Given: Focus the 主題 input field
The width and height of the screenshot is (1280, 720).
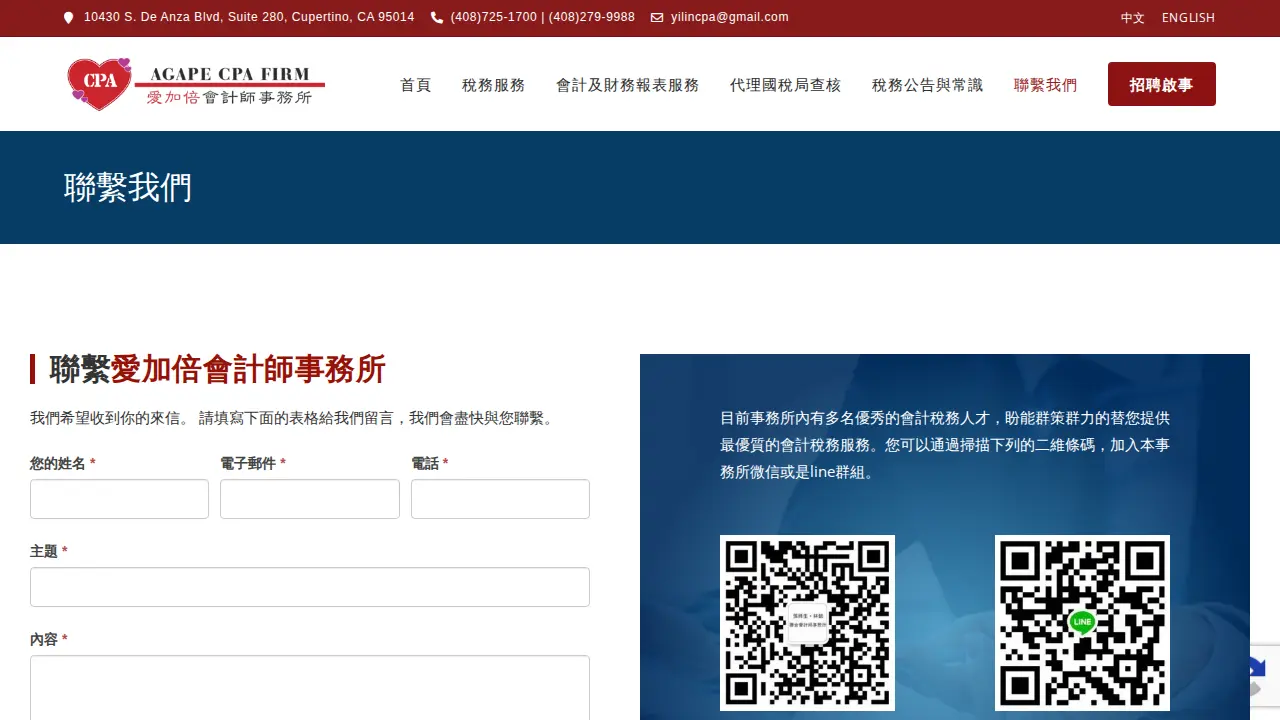Looking at the screenshot, I should point(310,587).
